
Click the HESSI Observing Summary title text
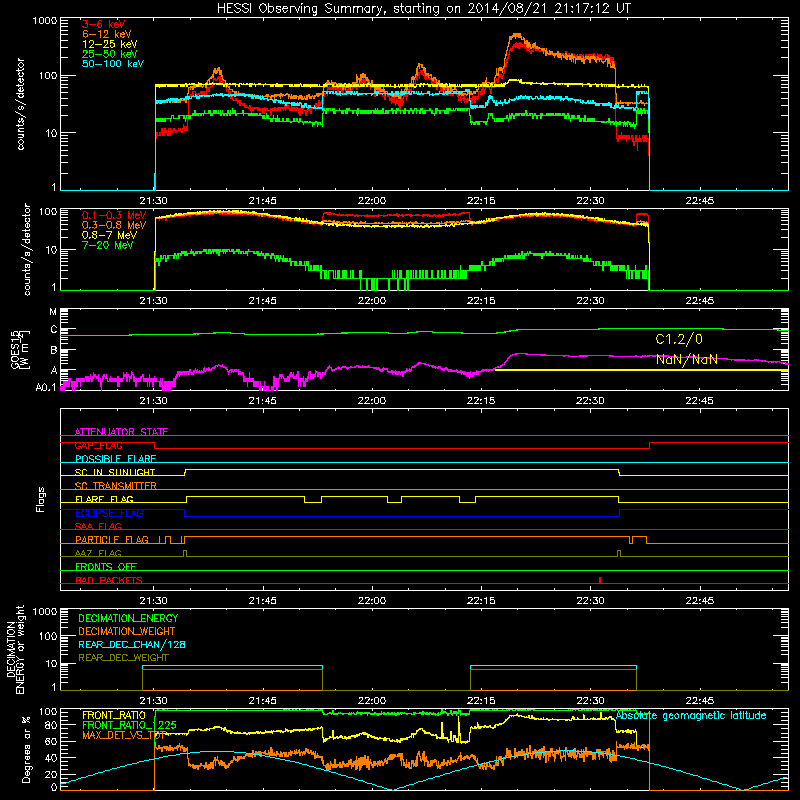click(x=424, y=8)
